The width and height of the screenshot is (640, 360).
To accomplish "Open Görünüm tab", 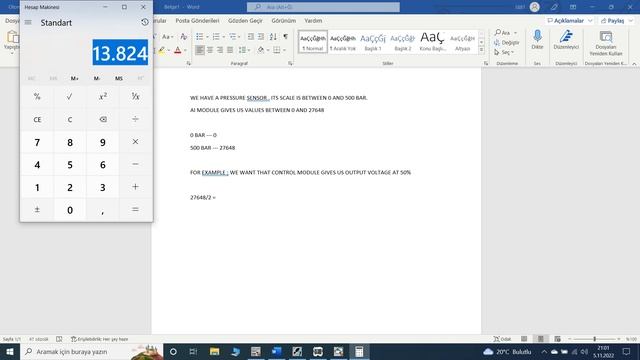I will coord(284,20).
